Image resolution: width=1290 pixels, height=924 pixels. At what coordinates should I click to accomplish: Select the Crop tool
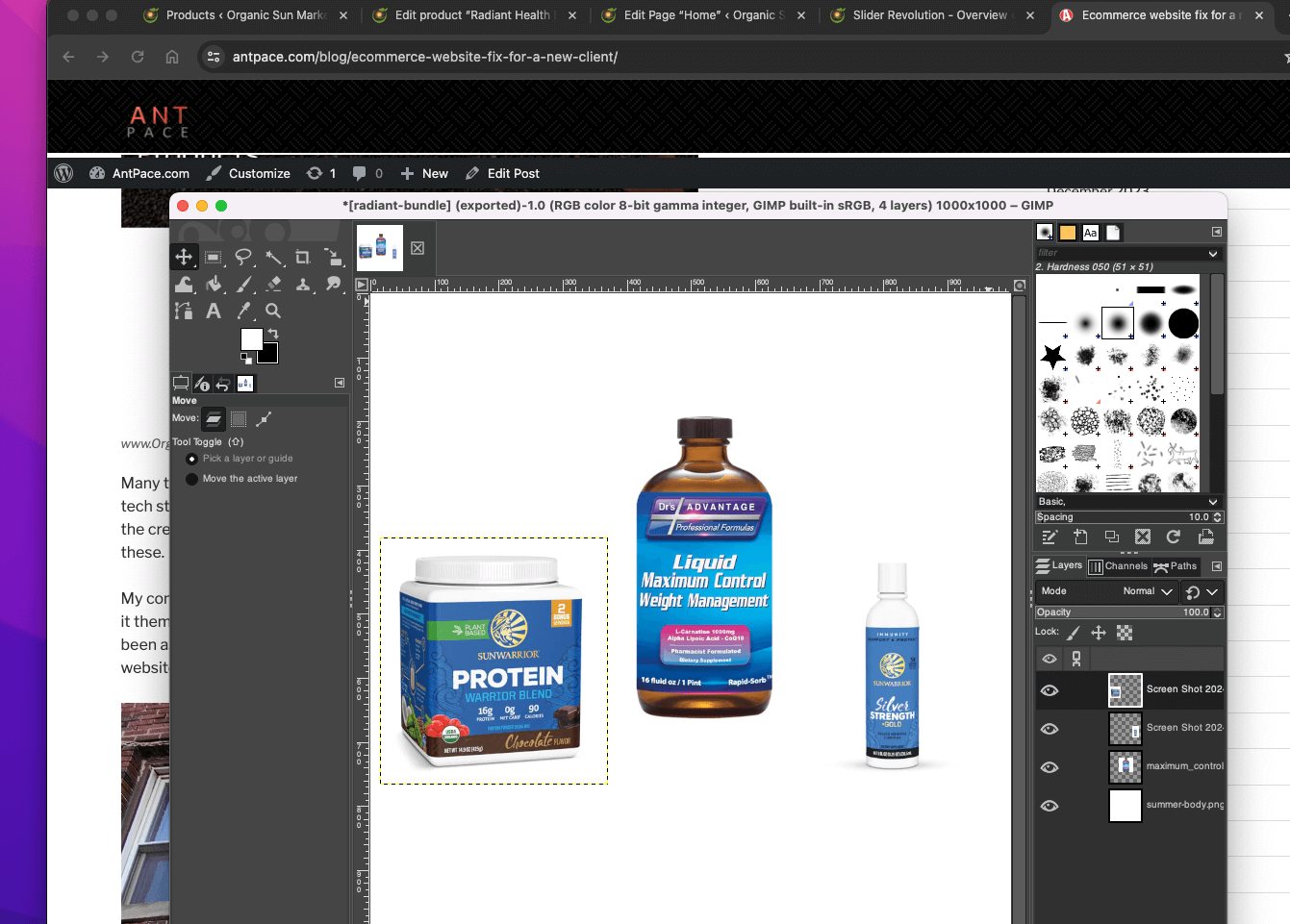pos(303,257)
